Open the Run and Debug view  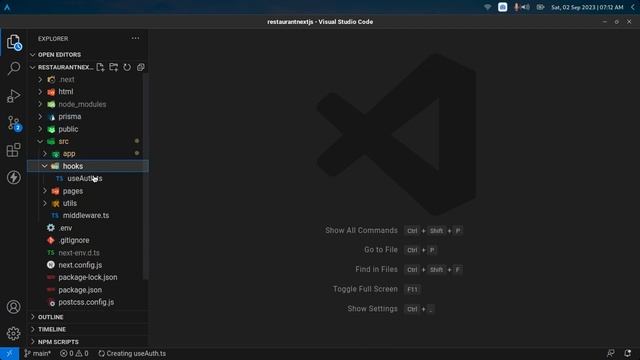pyautogui.click(x=13, y=96)
